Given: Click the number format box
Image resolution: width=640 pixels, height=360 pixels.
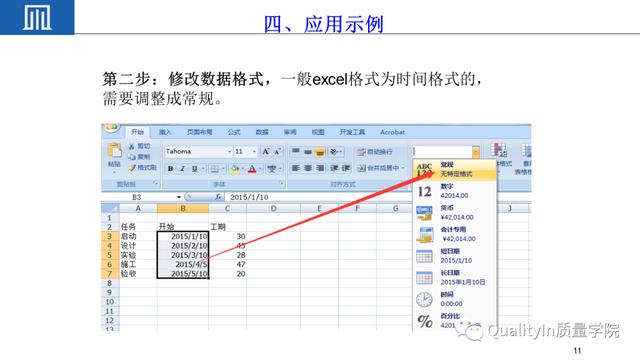Looking at the screenshot, I should pyautogui.click(x=442, y=152).
